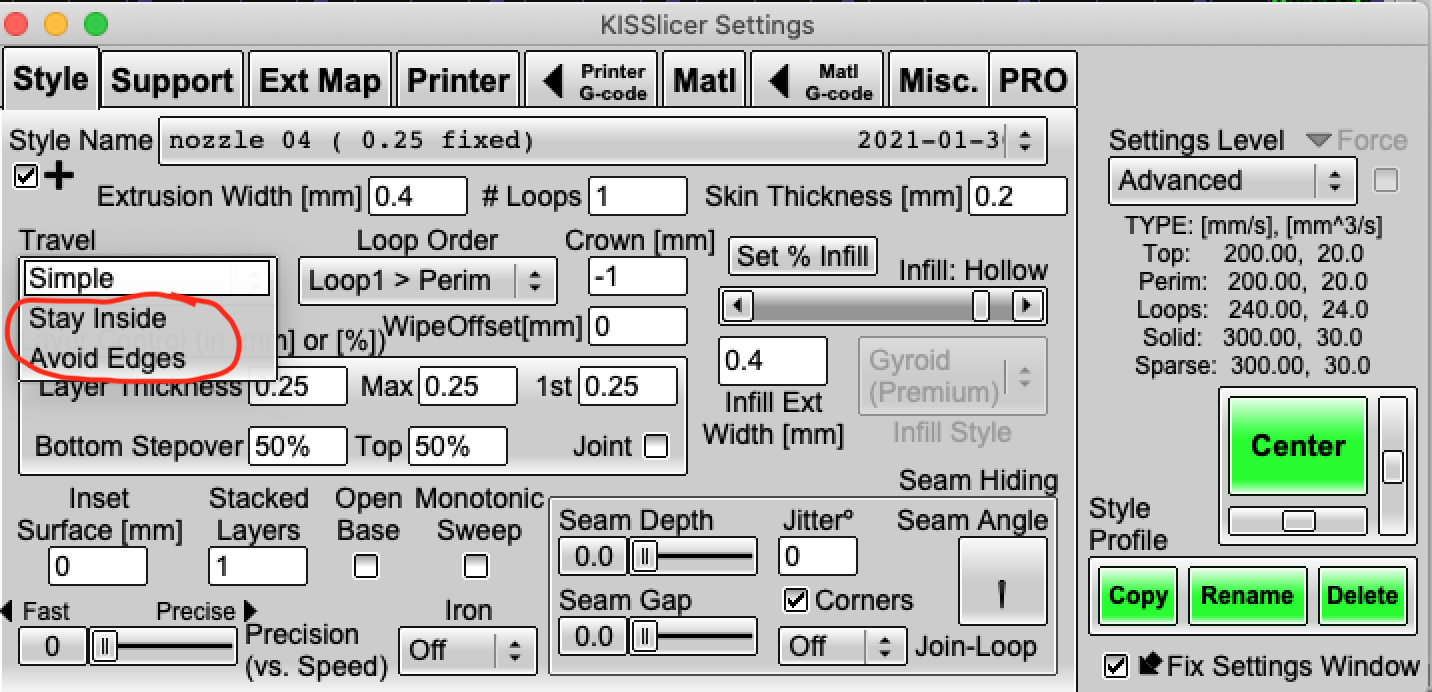1432x692 pixels.
Task: Click the Precise right-arrow by Precision slider
Action: pos(251,610)
